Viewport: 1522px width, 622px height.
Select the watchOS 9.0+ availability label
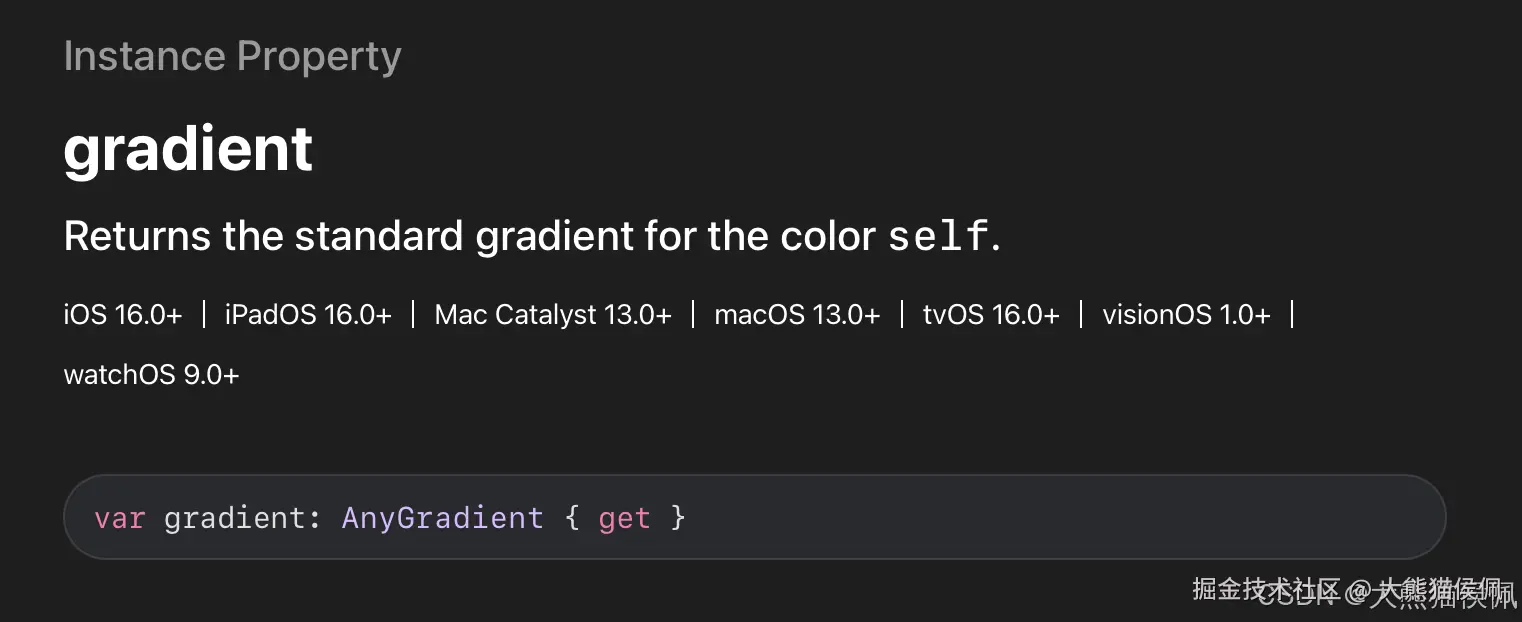(x=151, y=375)
